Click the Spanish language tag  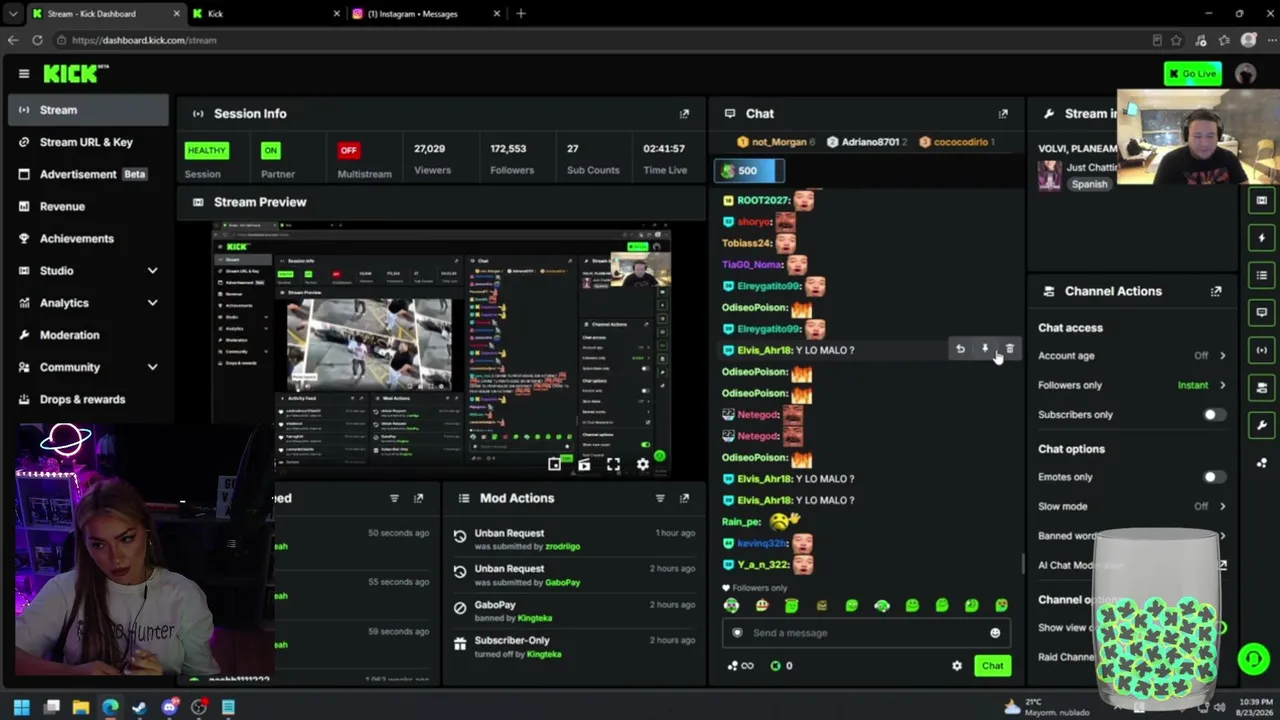[x=1089, y=184]
